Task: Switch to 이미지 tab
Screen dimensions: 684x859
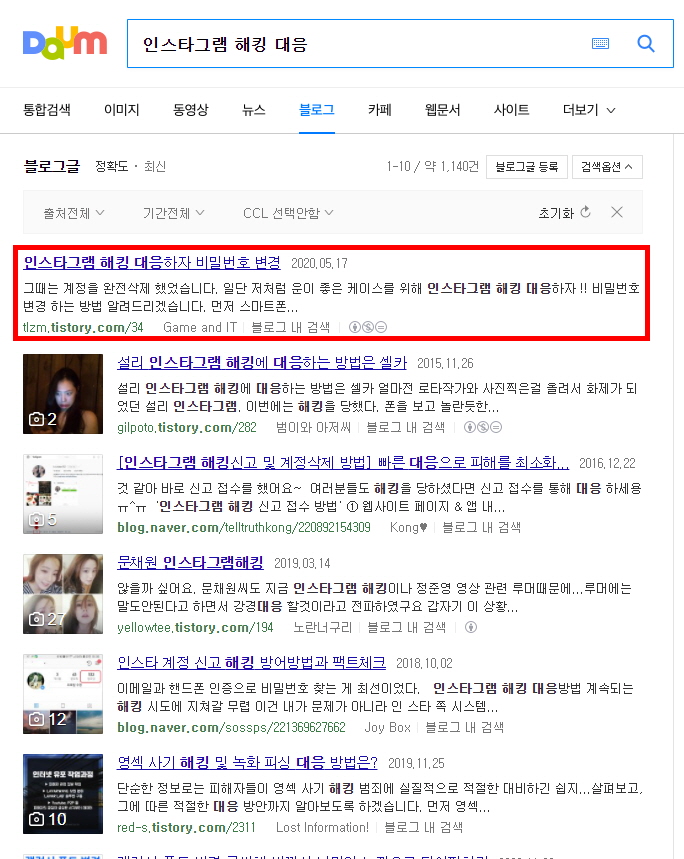Action: pyautogui.click(x=122, y=110)
